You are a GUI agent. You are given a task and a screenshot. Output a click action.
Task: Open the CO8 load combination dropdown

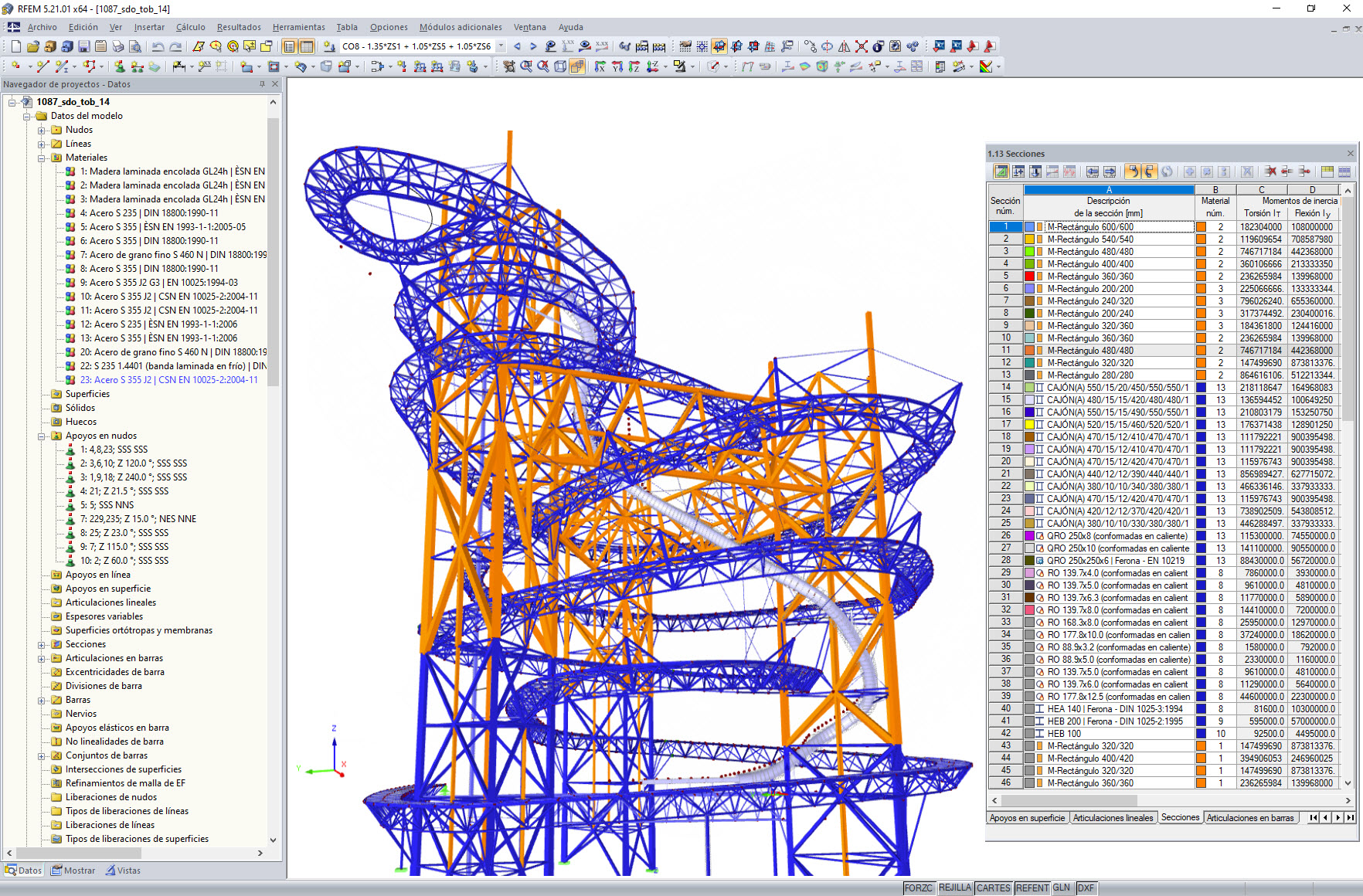(x=501, y=46)
